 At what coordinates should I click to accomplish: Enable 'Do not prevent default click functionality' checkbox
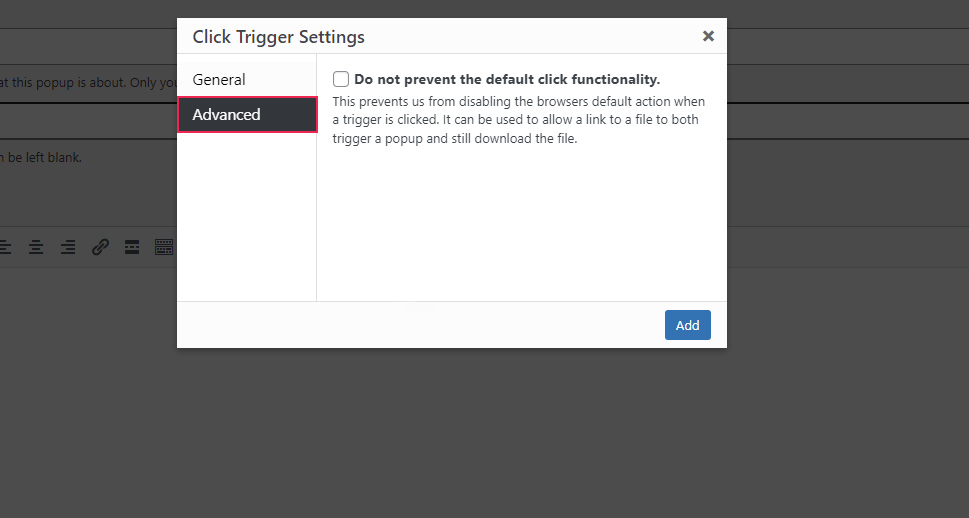tap(341, 79)
